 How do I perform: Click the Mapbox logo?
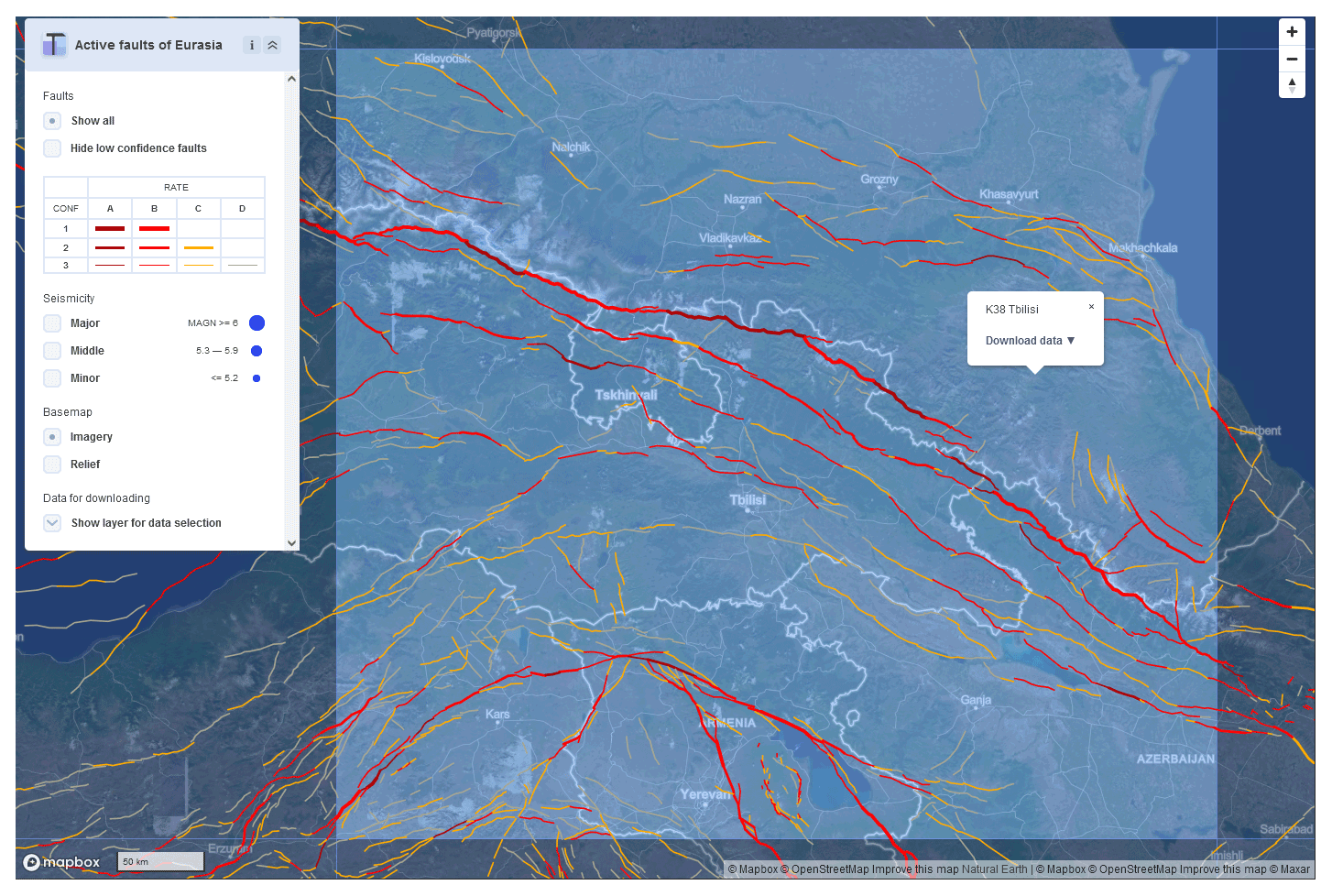pos(61,862)
